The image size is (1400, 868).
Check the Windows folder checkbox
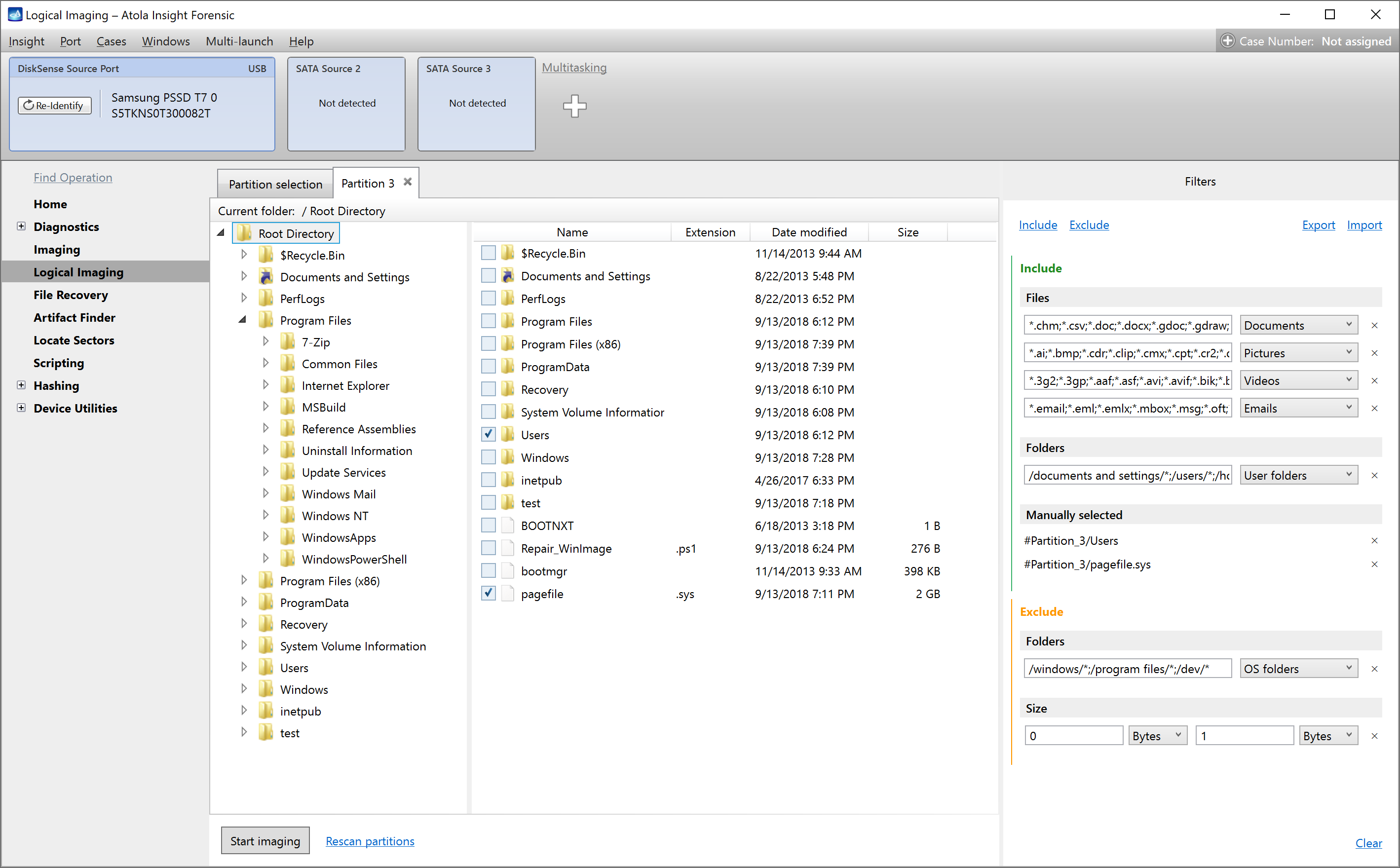489,457
